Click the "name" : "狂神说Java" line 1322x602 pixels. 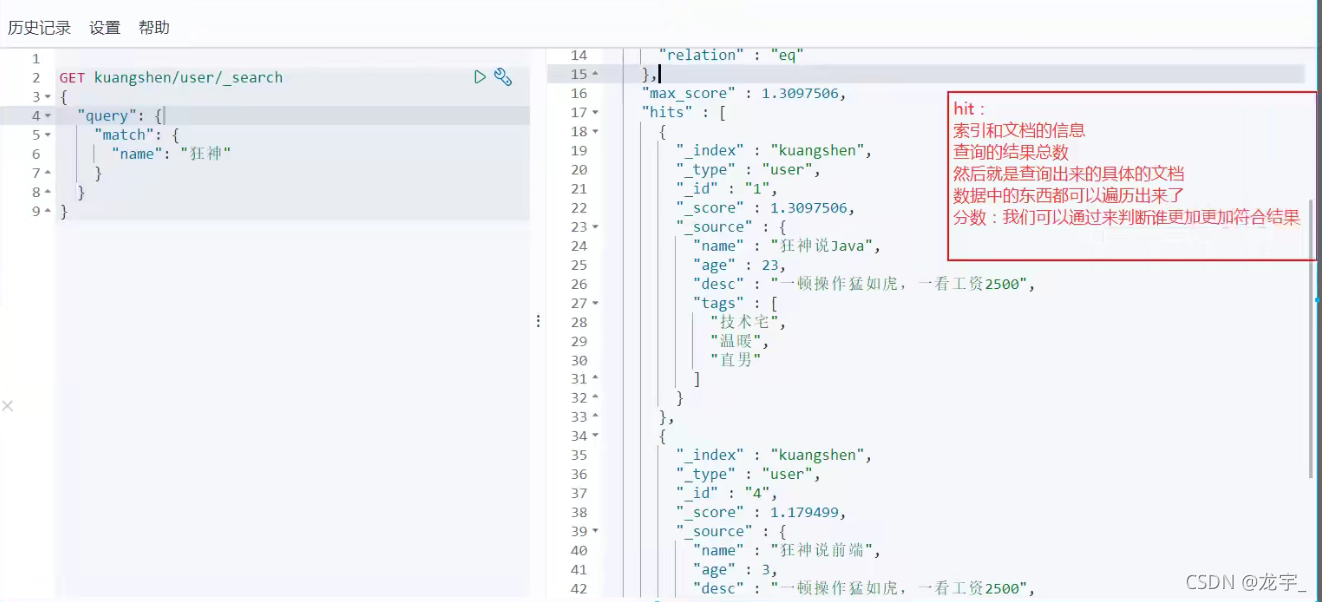[x=787, y=246]
